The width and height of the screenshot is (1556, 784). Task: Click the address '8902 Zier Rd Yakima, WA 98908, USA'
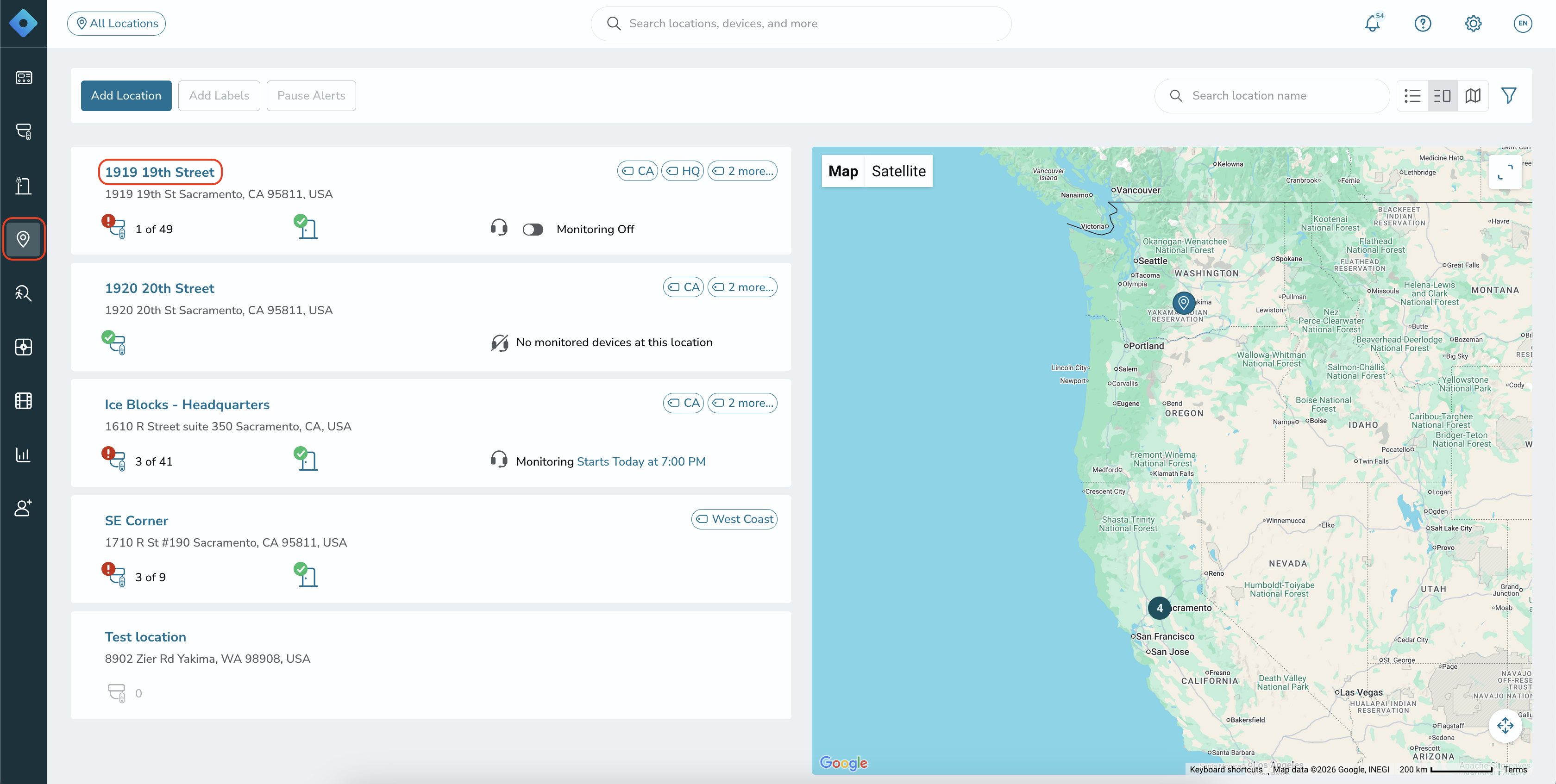tap(208, 659)
